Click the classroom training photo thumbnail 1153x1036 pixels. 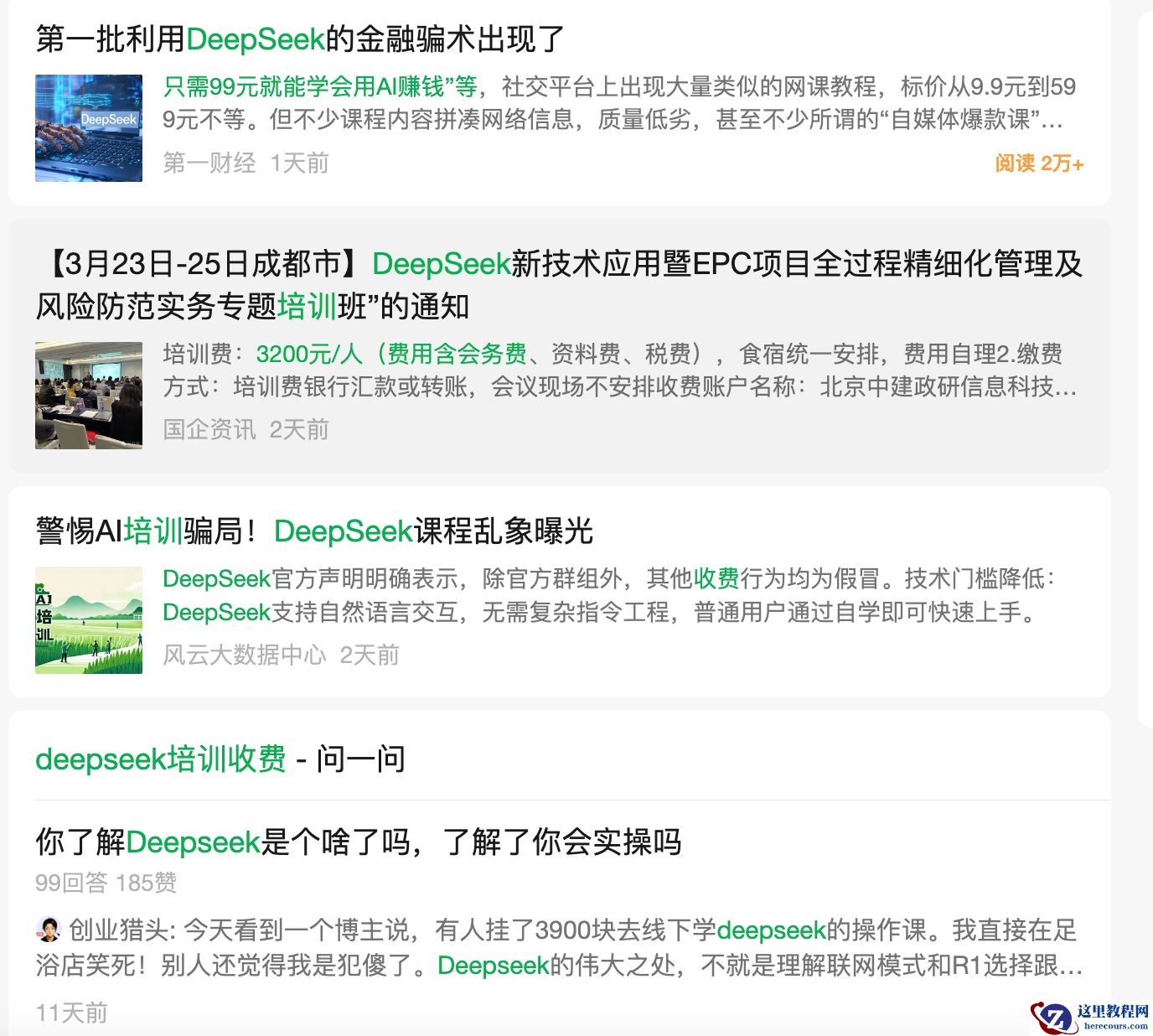click(88, 394)
